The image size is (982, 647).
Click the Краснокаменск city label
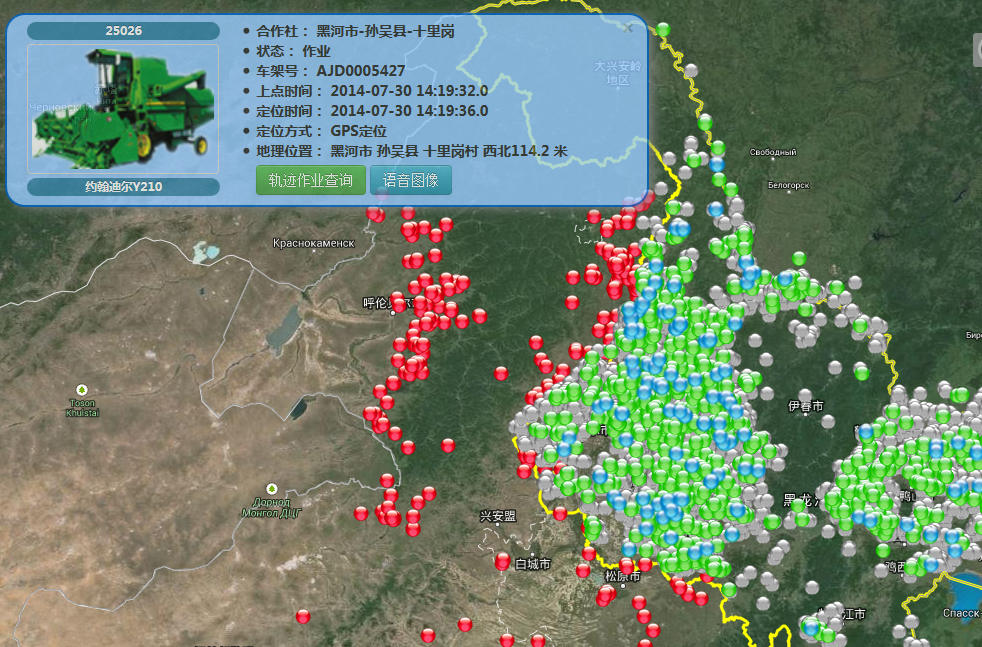pyautogui.click(x=314, y=243)
